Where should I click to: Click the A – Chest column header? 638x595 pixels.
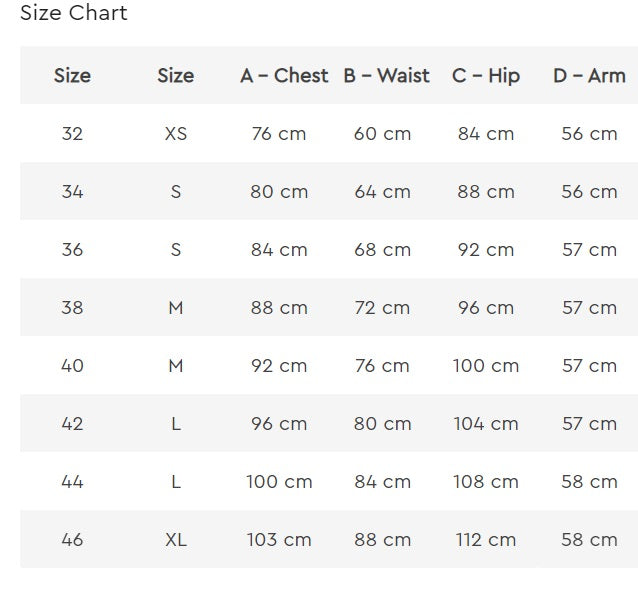(284, 76)
